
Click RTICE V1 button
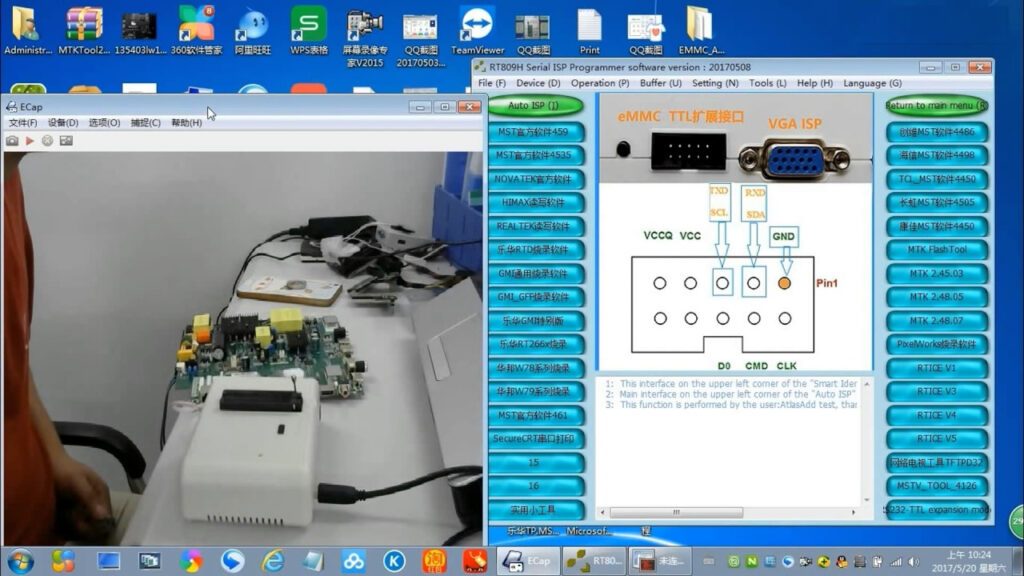coord(936,368)
